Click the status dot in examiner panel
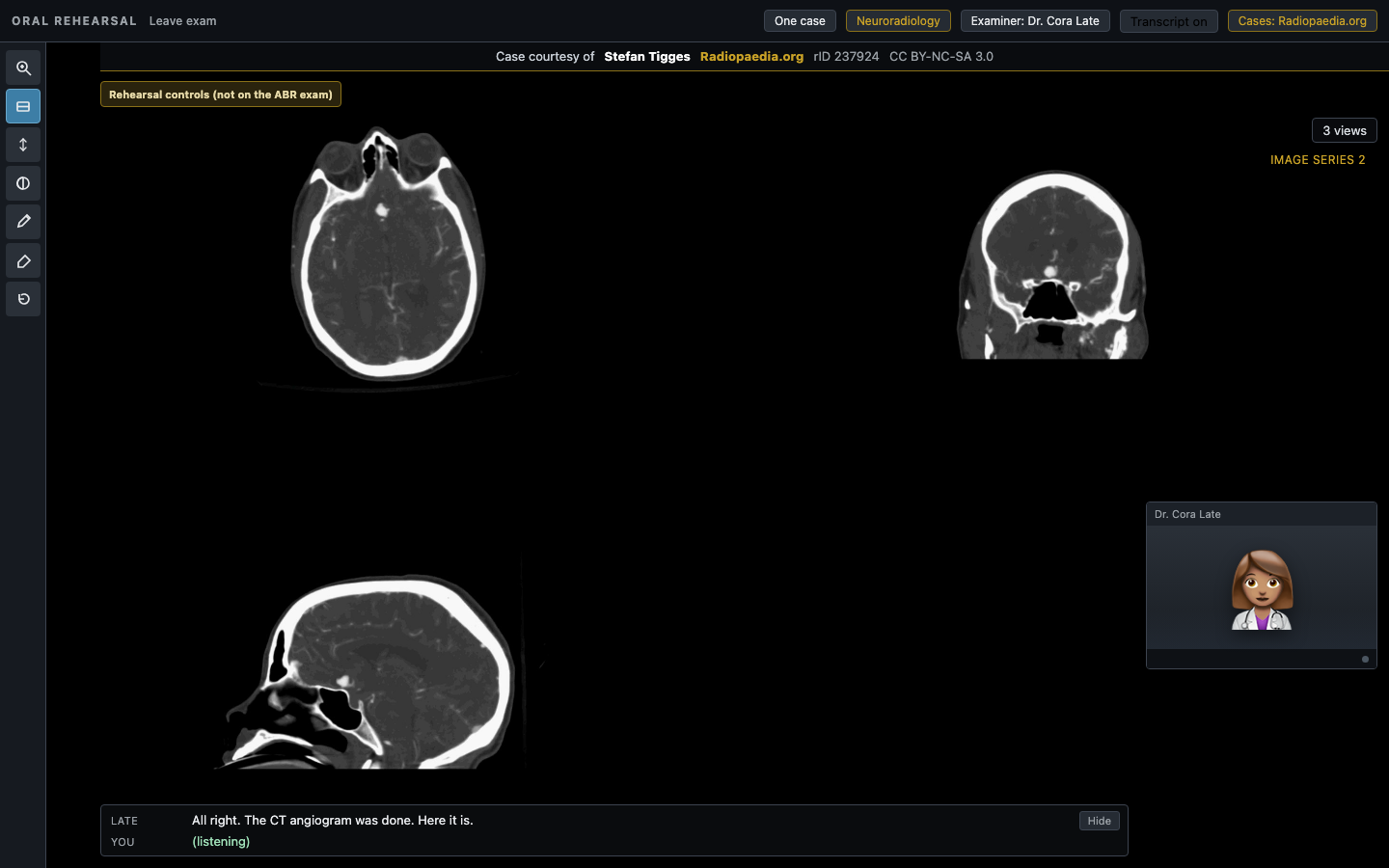The width and height of the screenshot is (1389, 868). point(1365,660)
